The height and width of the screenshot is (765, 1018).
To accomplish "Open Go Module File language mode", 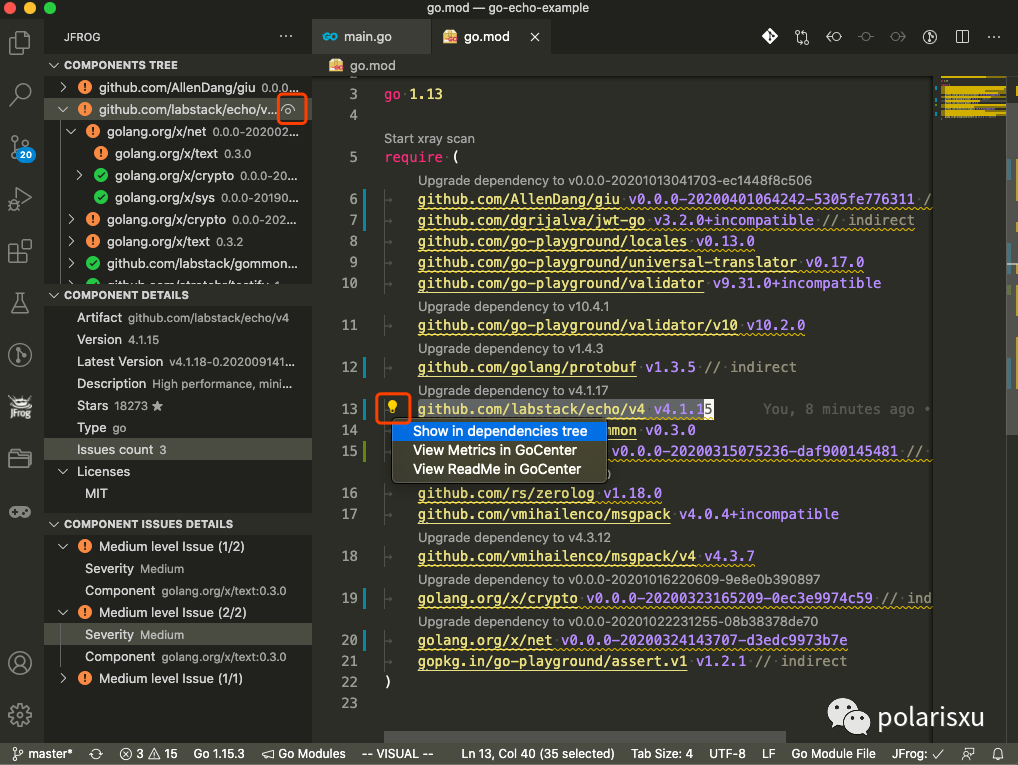I will (x=833, y=754).
